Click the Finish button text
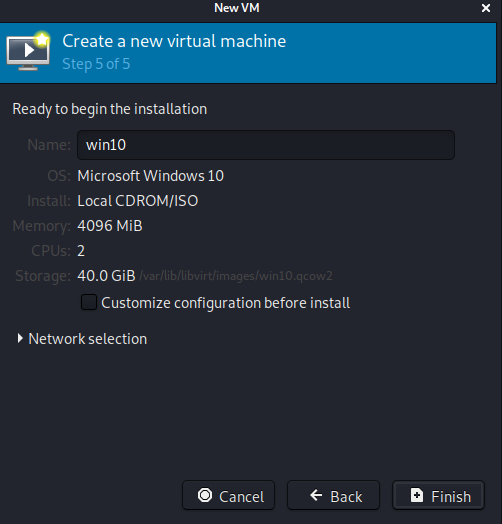Image resolution: width=502 pixels, height=524 pixels. (451, 497)
